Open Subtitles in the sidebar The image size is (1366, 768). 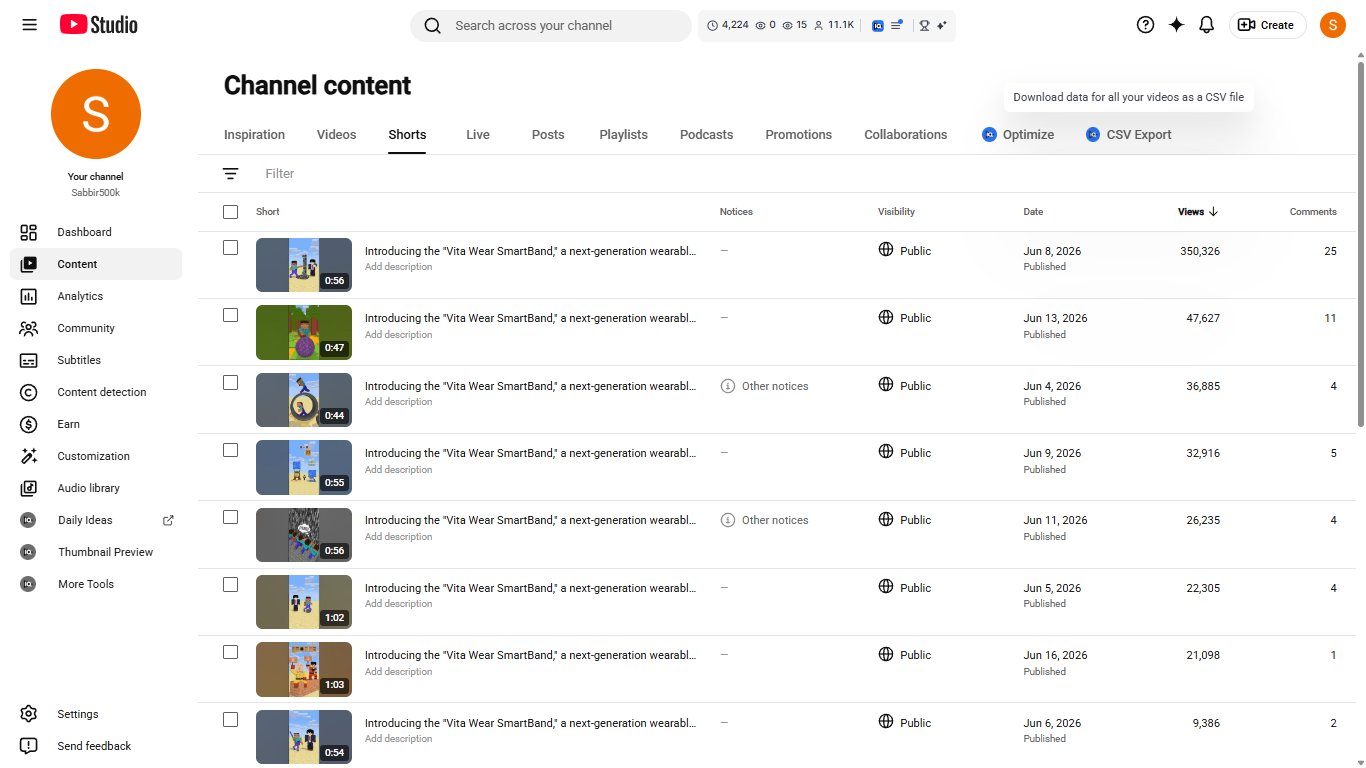pyautogui.click(x=96, y=360)
